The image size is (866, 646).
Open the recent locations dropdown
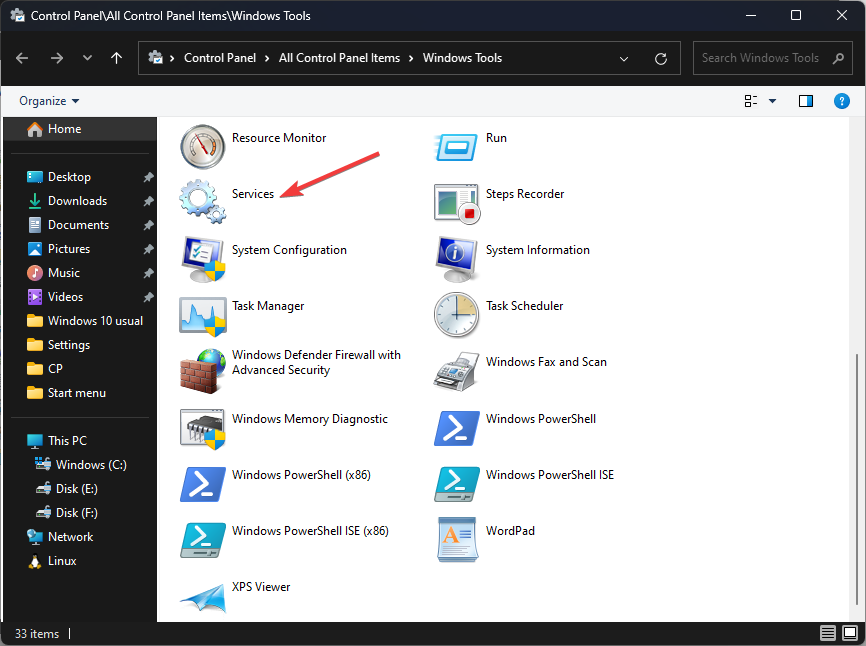point(87,58)
